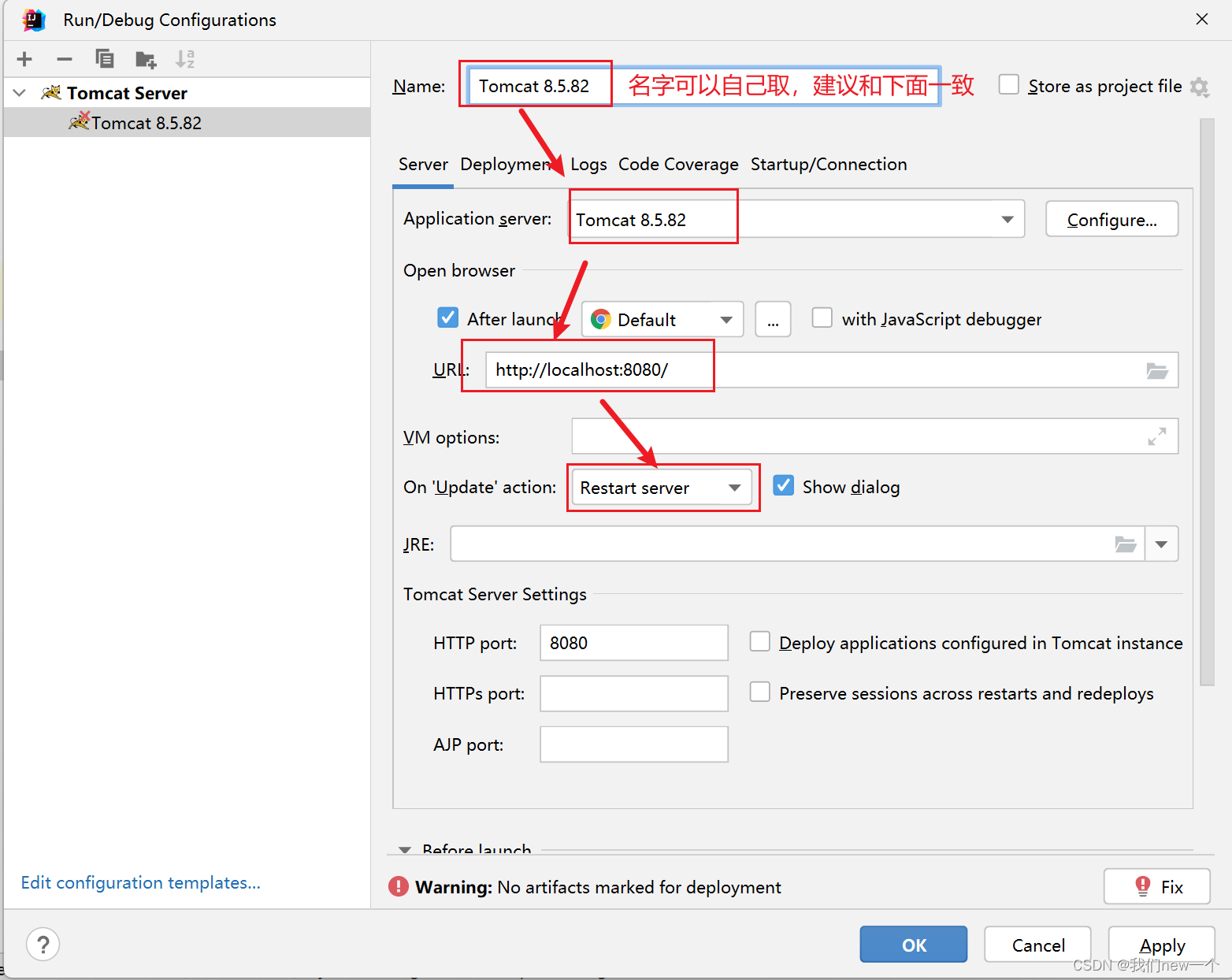This screenshot has height=980, width=1232.
Task: Switch to the Startup/Connection tab
Action: [x=829, y=164]
